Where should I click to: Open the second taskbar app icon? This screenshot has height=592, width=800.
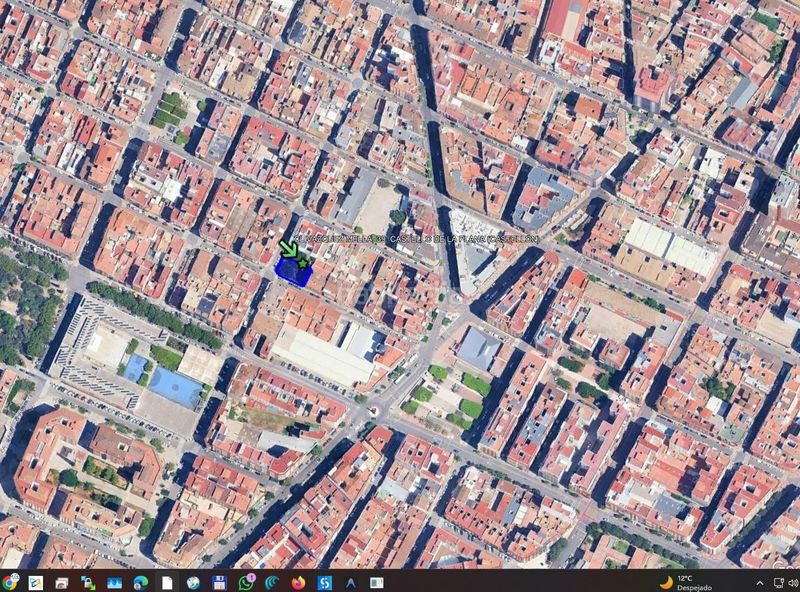pyautogui.click(x=36, y=583)
